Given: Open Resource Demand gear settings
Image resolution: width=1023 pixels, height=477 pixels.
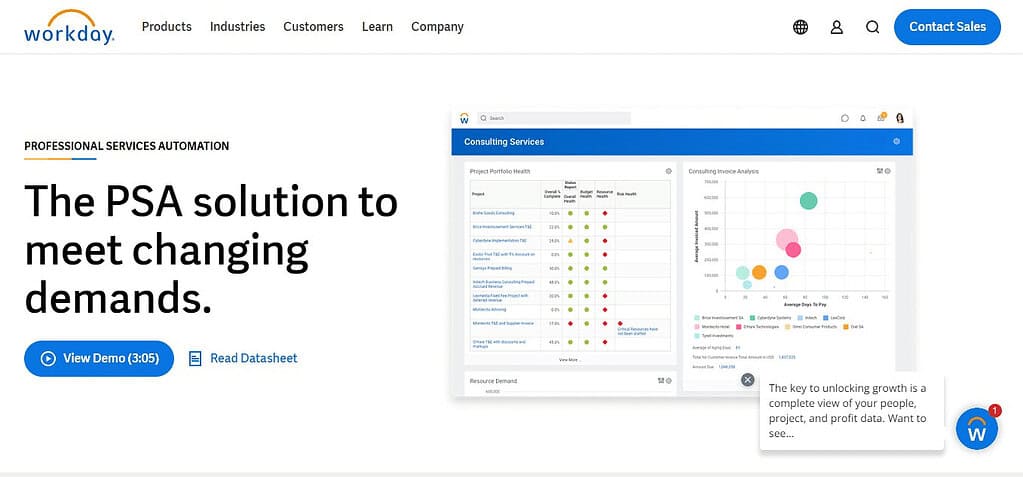Looking at the screenshot, I should [x=668, y=380].
